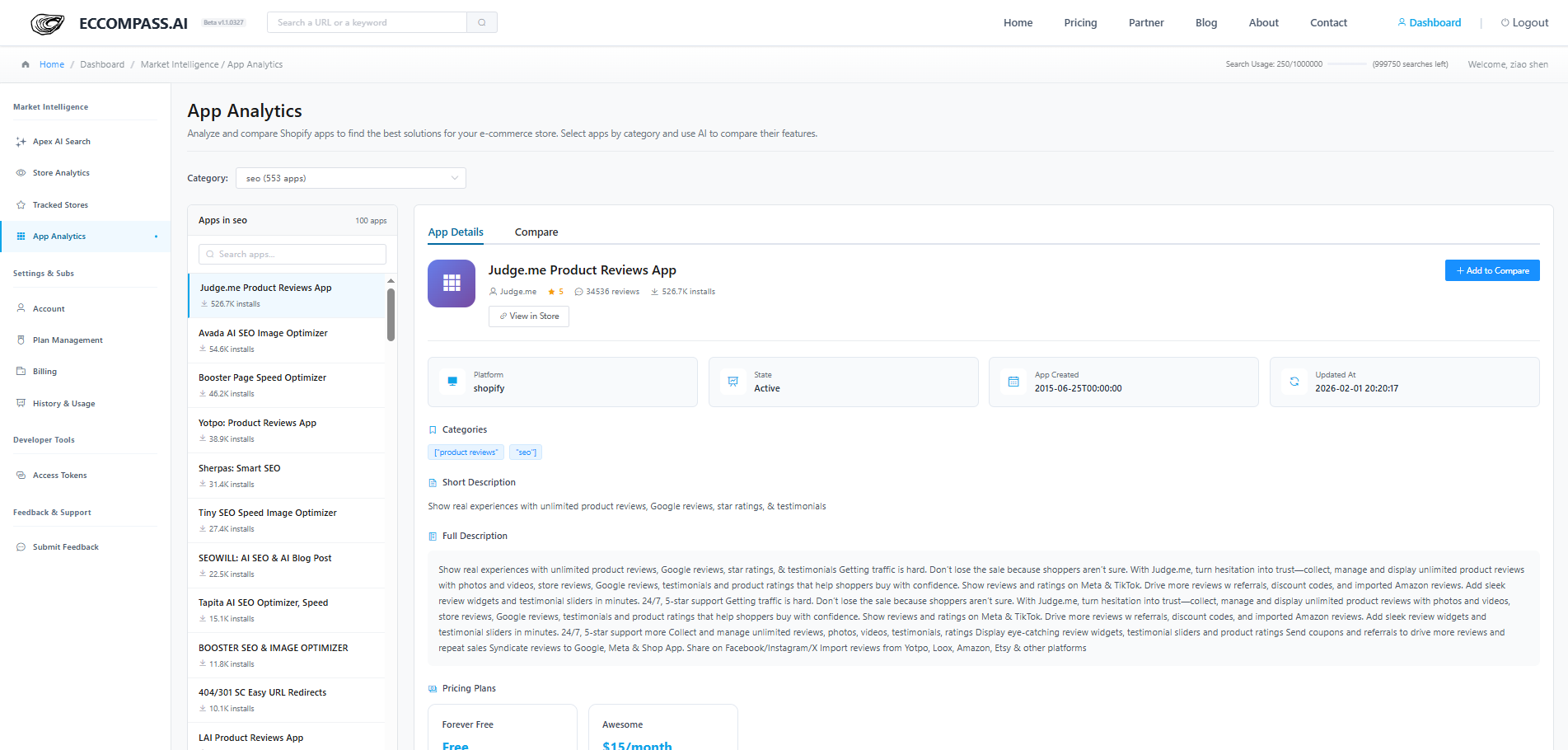Open Home in top navigation
This screenshot has width=1568, height=750.
coord(1018,23)
